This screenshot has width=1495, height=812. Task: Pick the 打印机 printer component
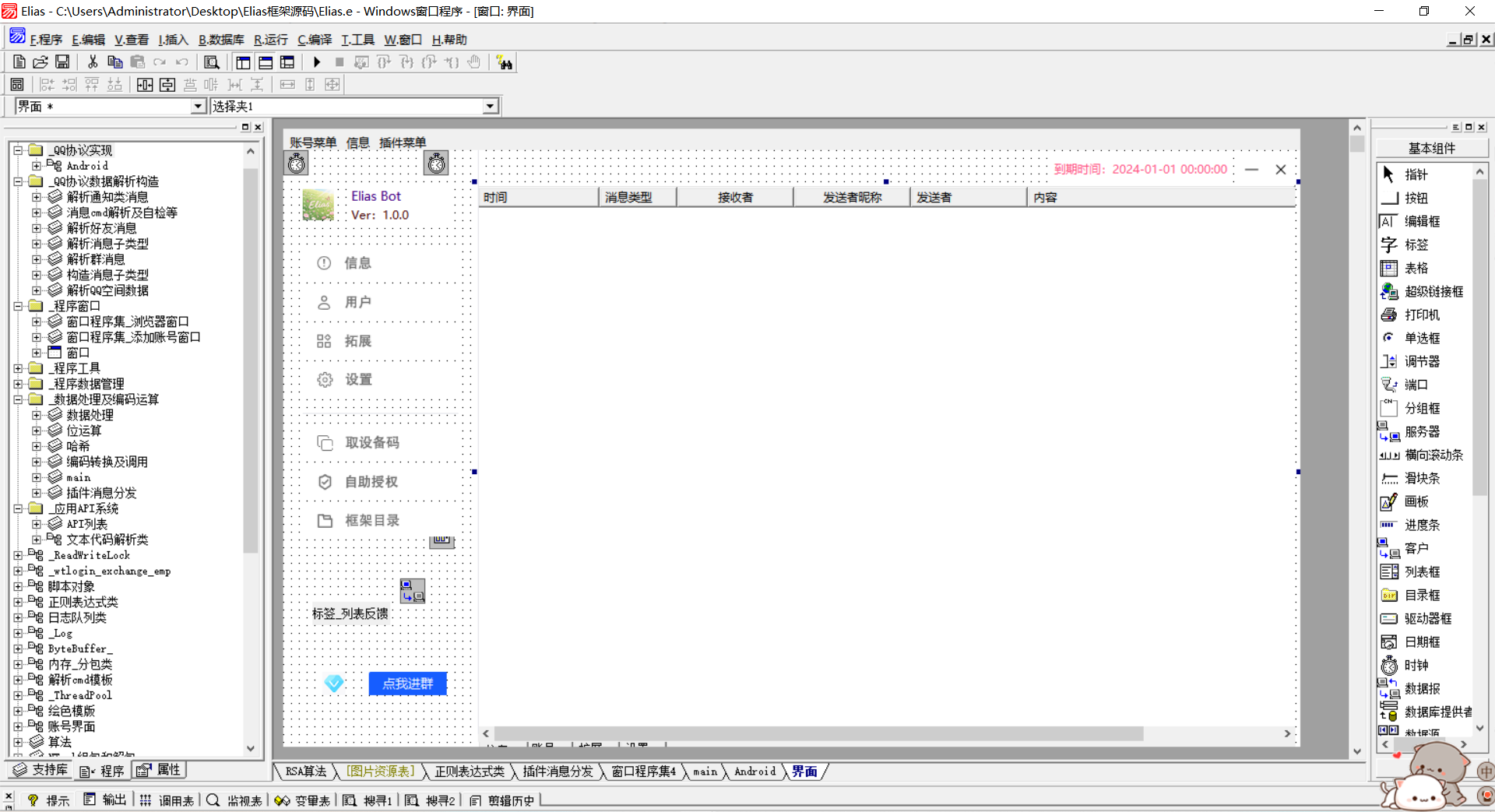point(1421,315)
